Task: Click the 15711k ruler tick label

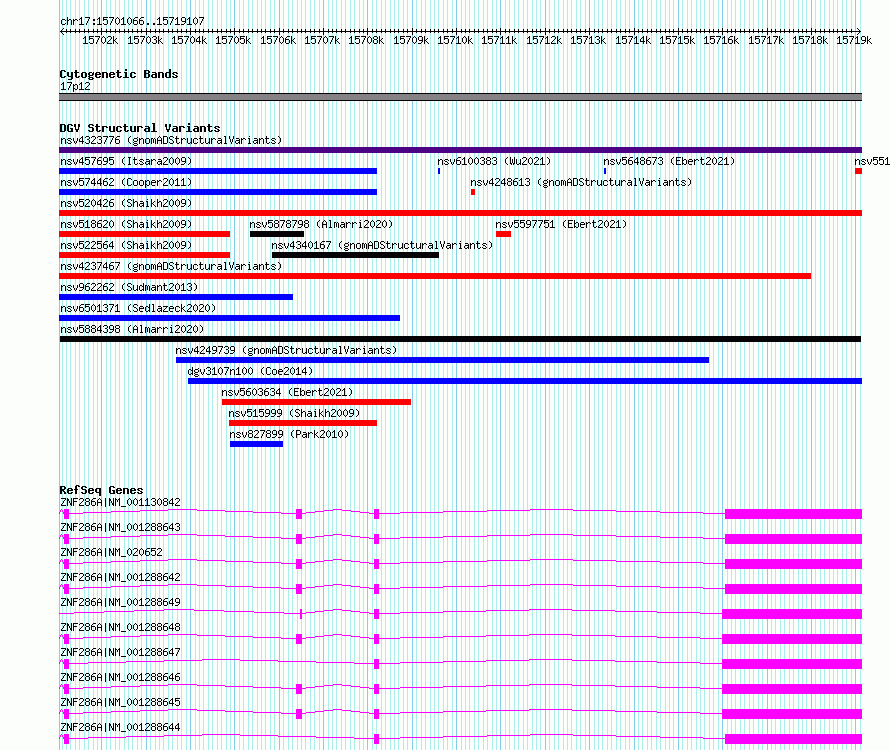Action: tap(499, 40)
